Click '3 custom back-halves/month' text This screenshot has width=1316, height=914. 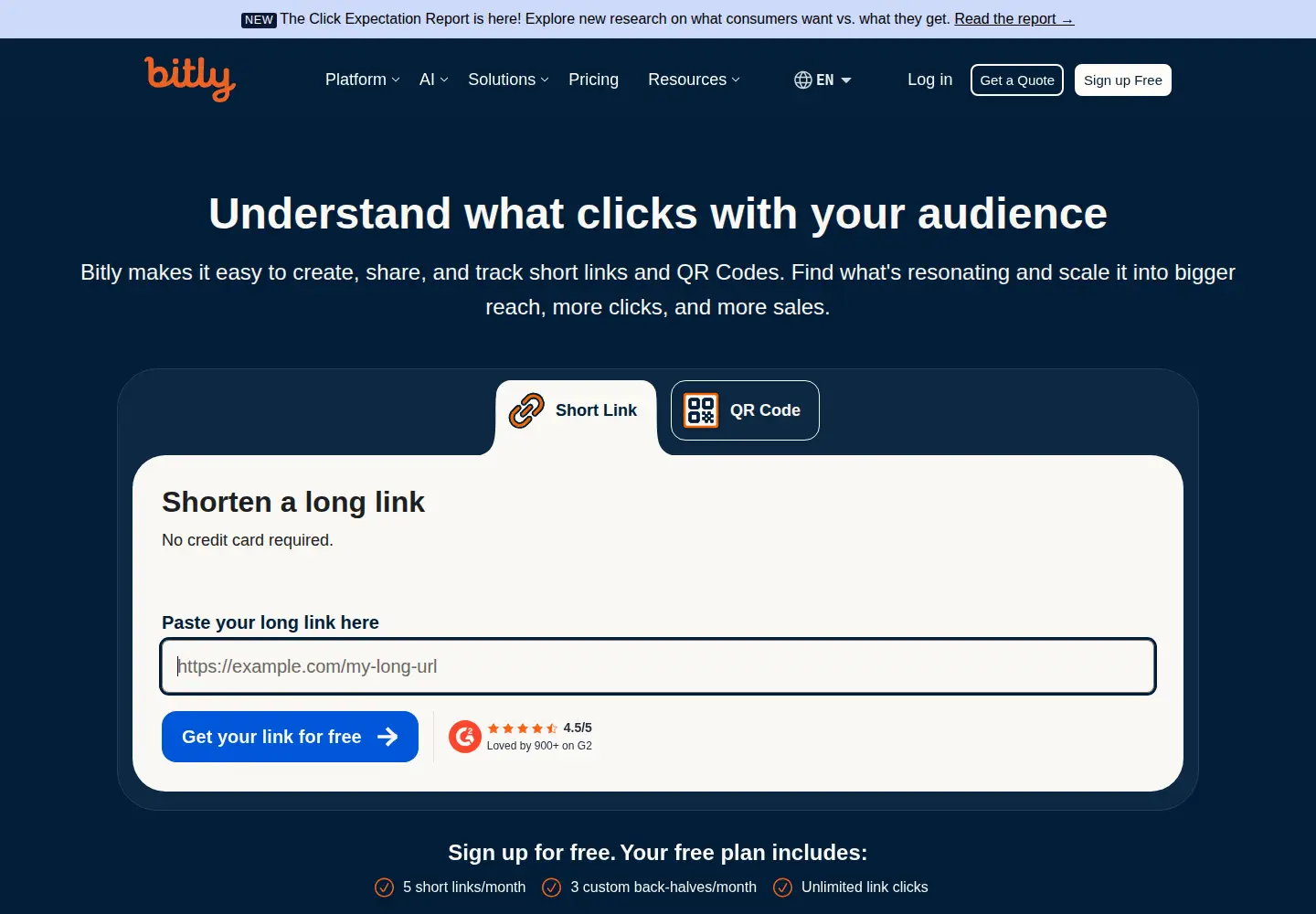pos(663,887)
